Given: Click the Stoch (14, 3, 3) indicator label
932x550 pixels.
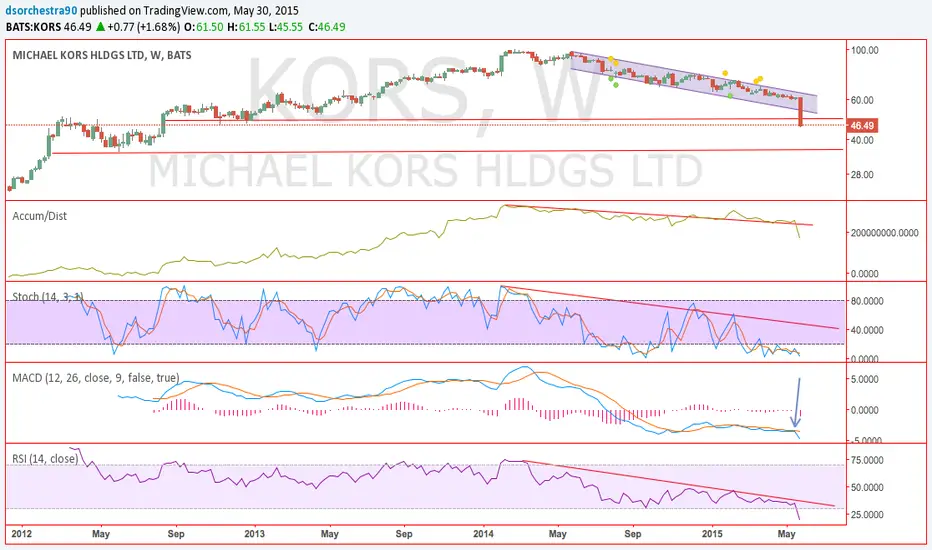Looking at the screenshot, I should click(x=48, y=296).
